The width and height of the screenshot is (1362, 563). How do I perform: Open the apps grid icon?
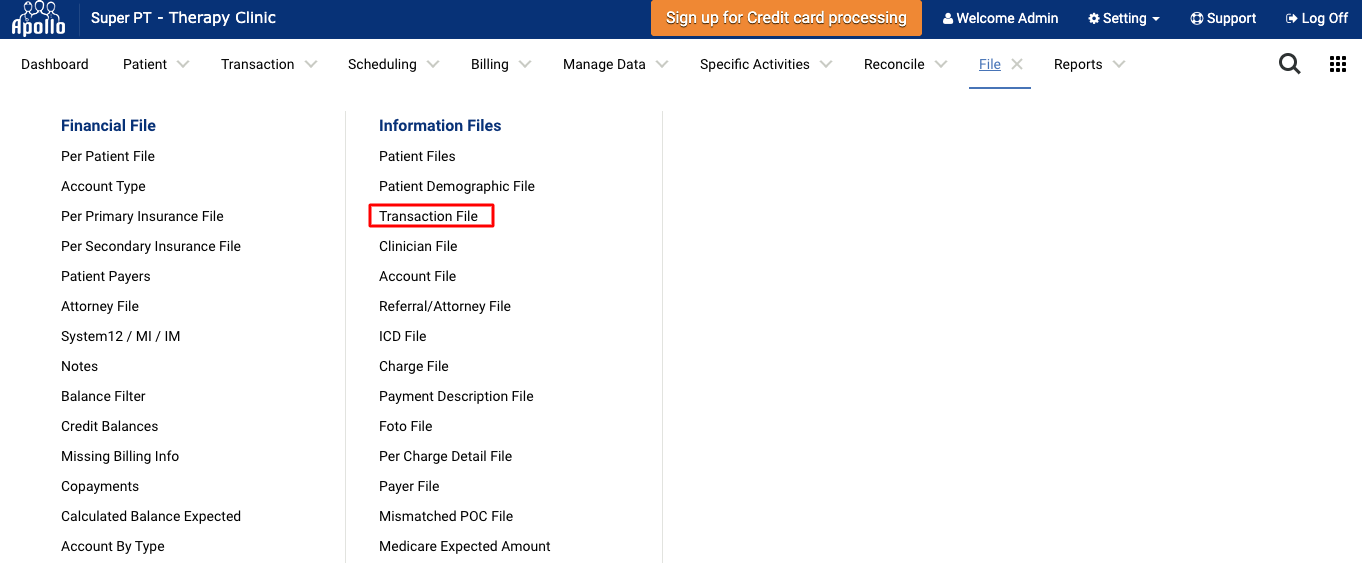tap(1338, 64)
